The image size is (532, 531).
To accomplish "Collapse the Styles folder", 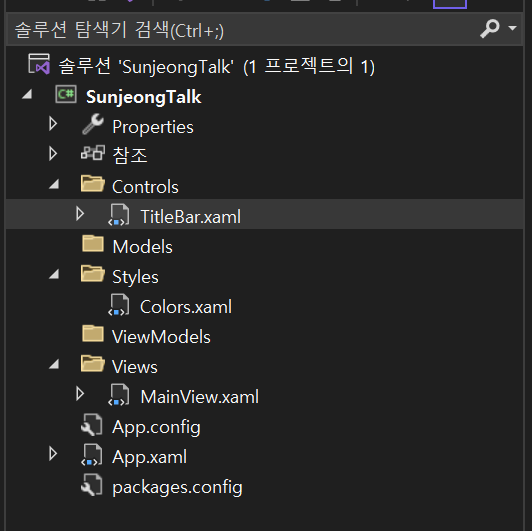I will [x=54, y=274].
